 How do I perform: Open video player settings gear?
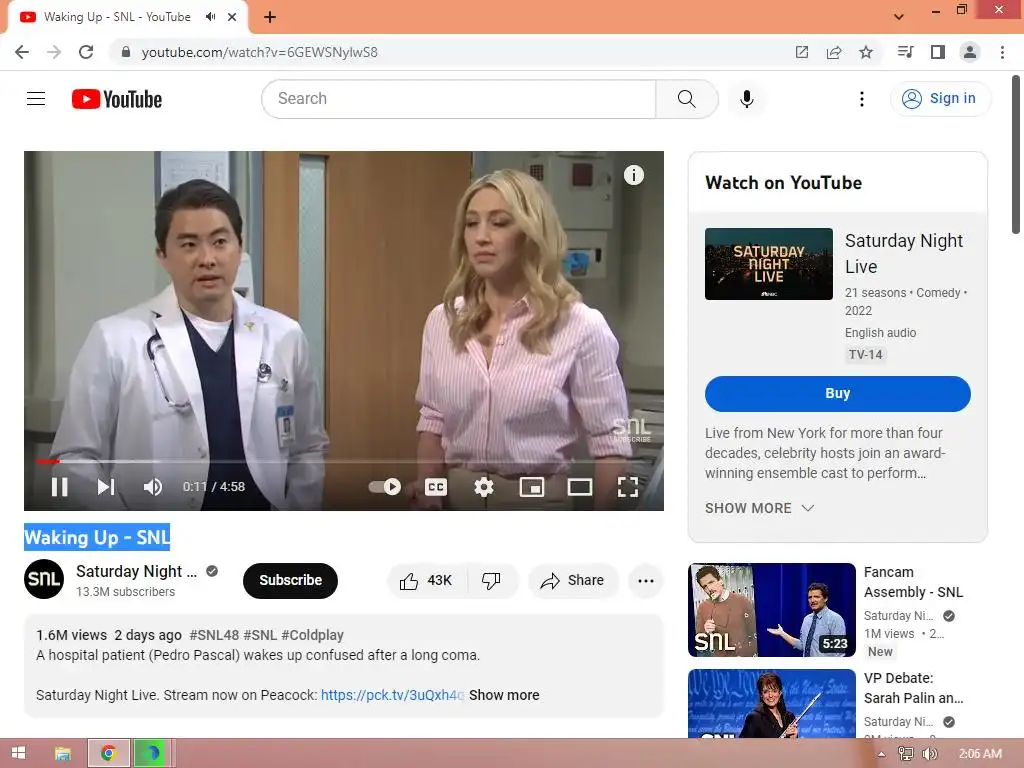[484, 487]
